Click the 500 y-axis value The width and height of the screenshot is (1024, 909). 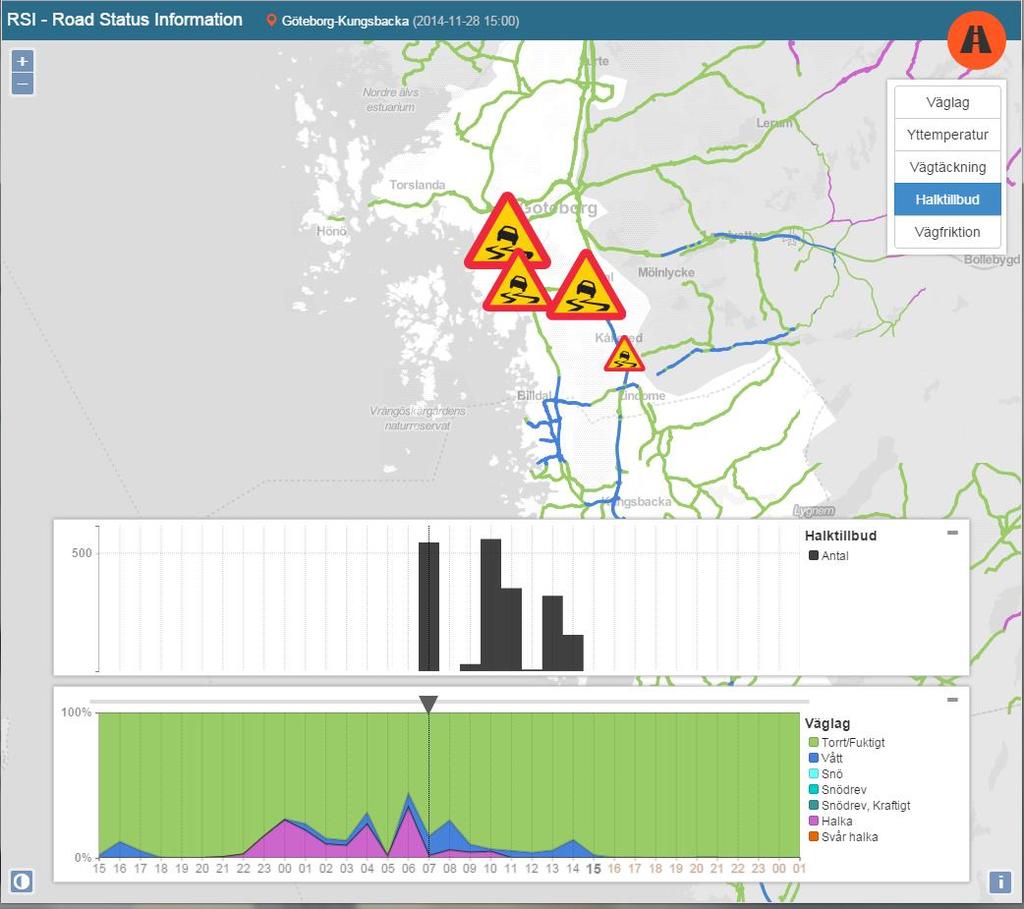coord(82,553)
